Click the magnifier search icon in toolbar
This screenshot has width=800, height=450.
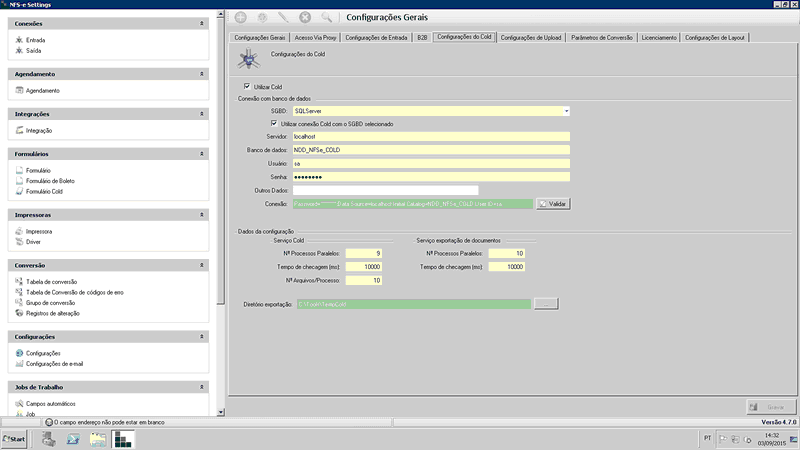click(x=327, y=17)
